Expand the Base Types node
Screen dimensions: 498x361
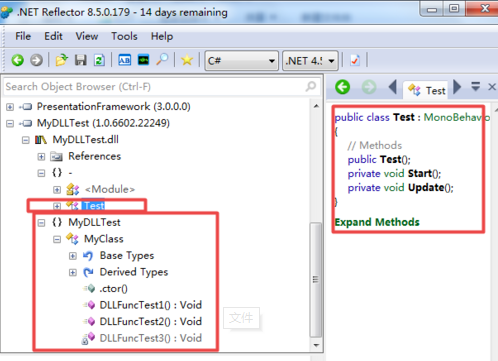(x=73, y=256)
